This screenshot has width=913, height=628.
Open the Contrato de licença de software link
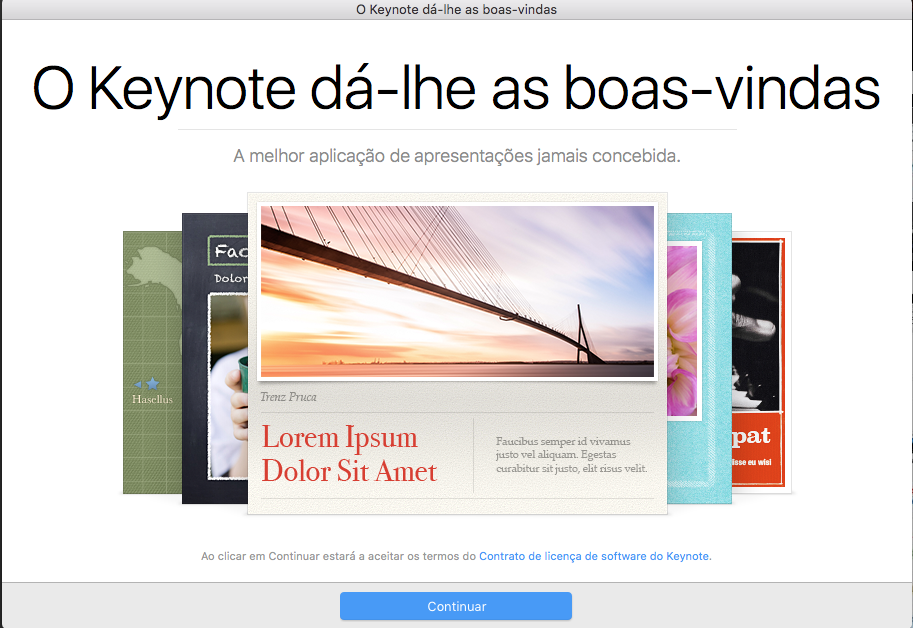pyautogui.click(x=594, y=556)
